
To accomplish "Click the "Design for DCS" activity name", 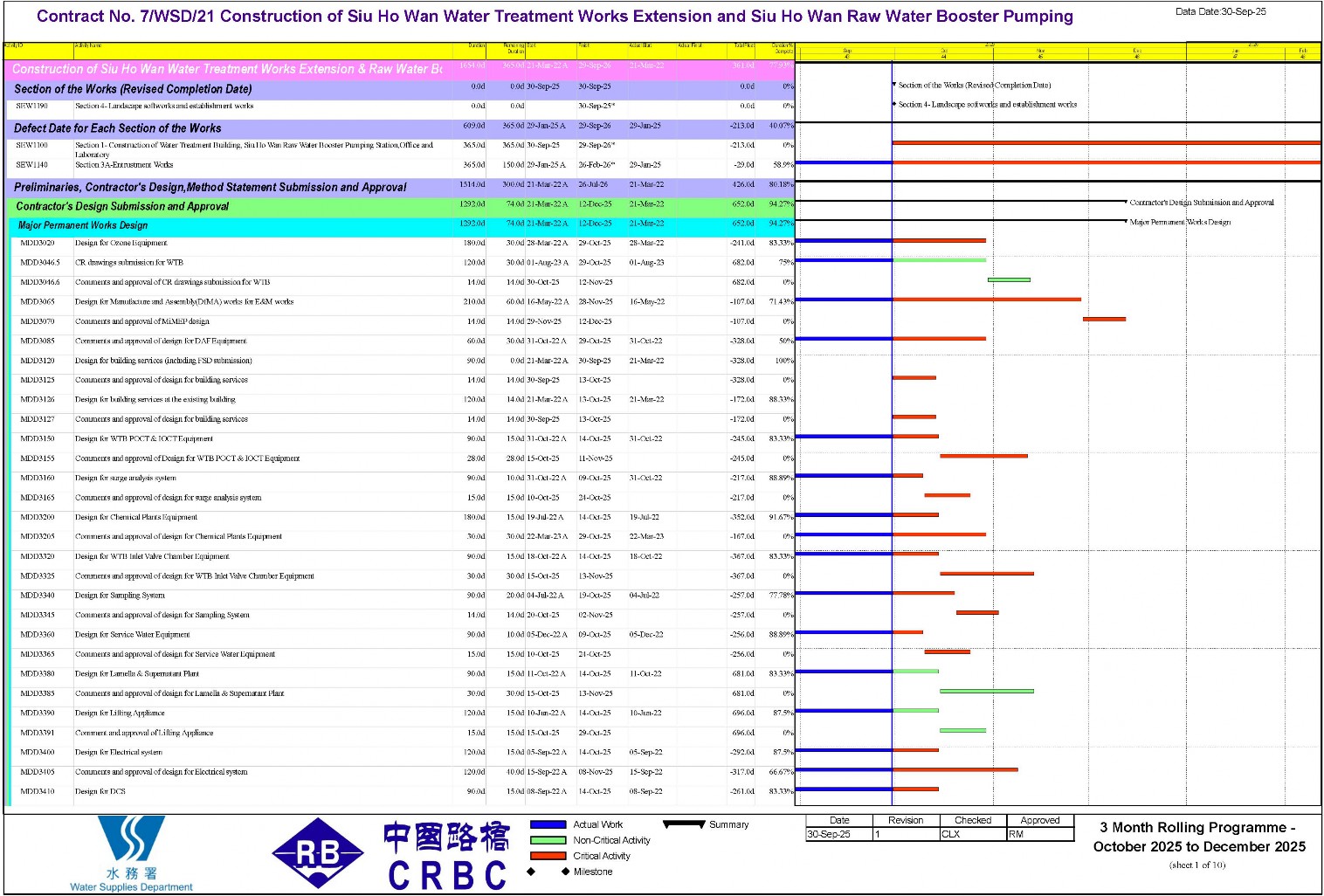I will pos(100,791).
